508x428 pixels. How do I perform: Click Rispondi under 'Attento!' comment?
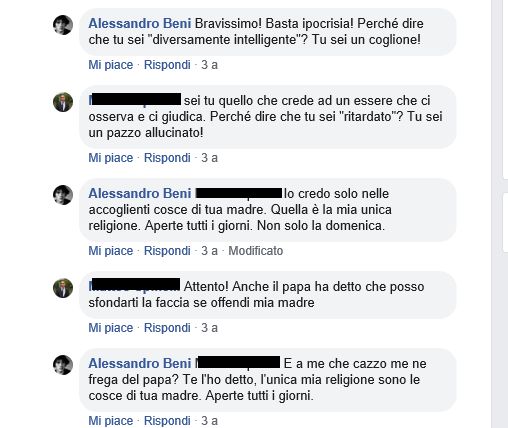(167, 328)
